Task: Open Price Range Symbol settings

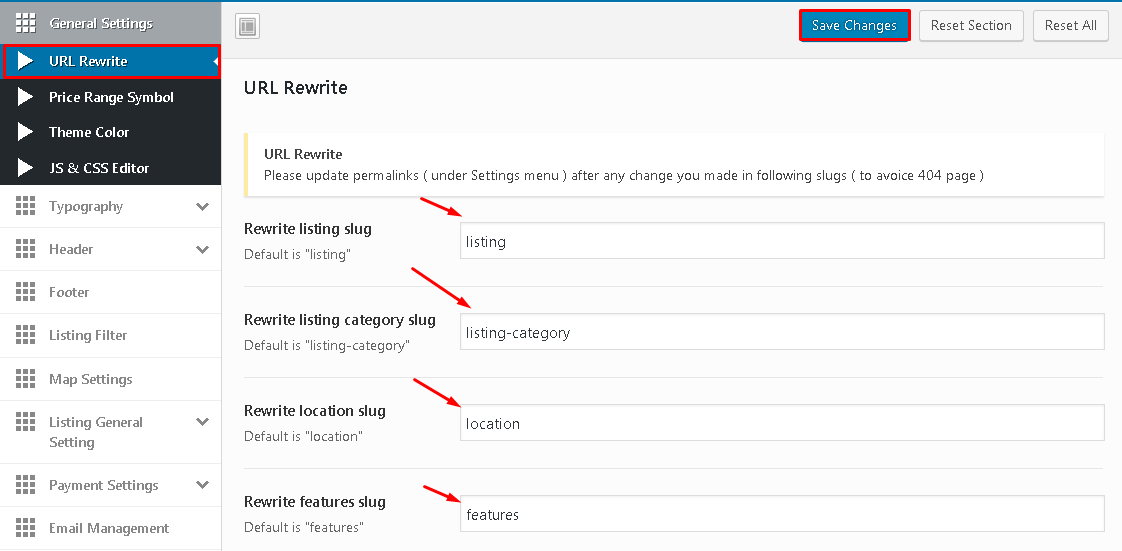Action: point(111,97)
